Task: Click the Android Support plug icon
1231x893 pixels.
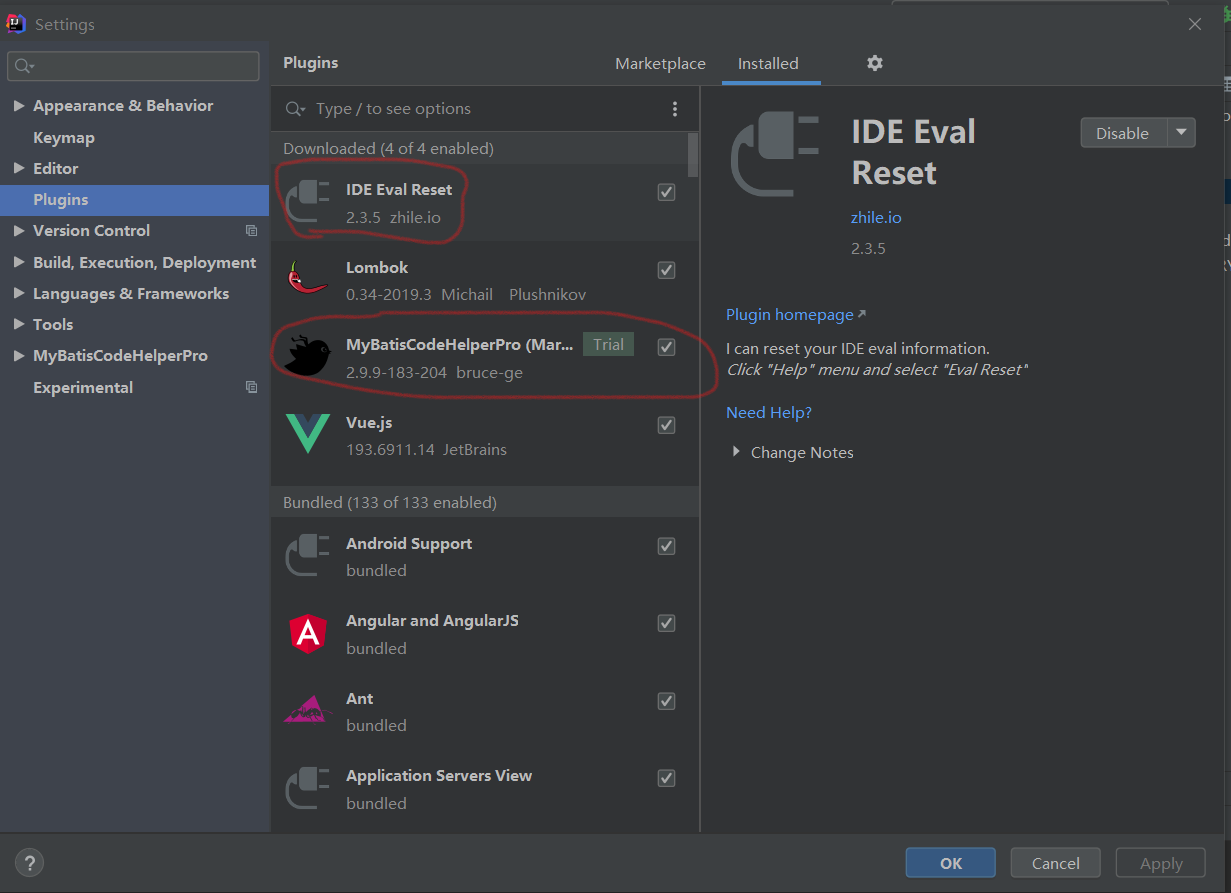Action: (307, 556)
